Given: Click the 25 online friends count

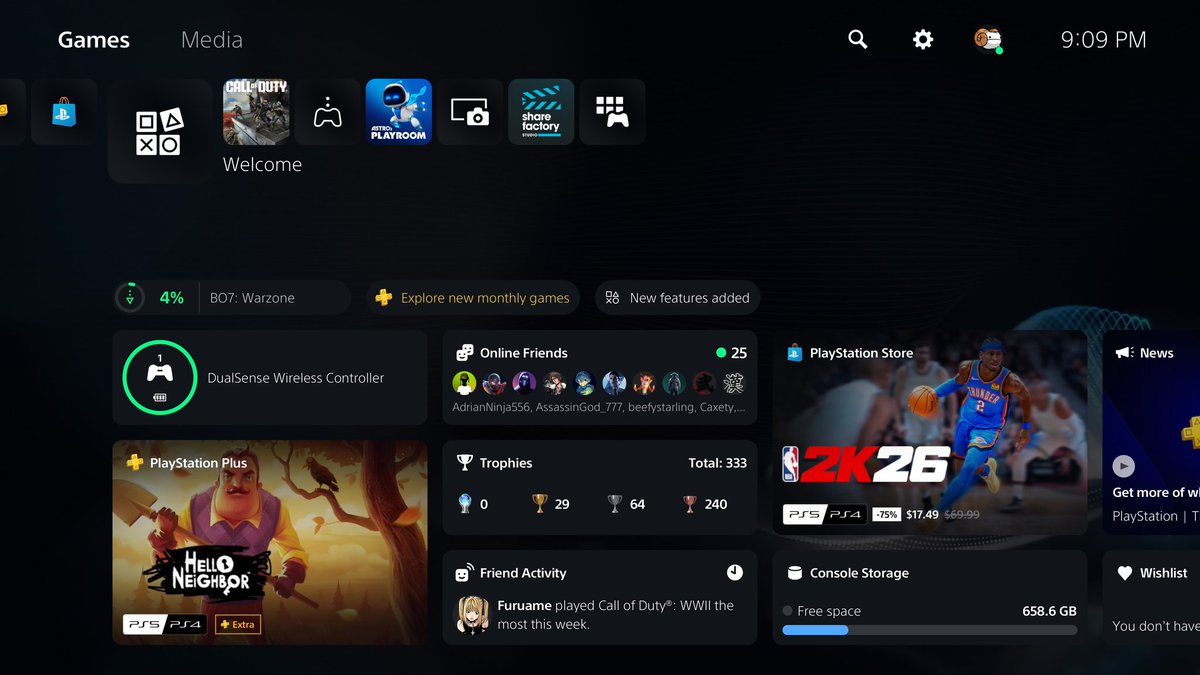Looking at the screenshot, I should pos(739,353).
